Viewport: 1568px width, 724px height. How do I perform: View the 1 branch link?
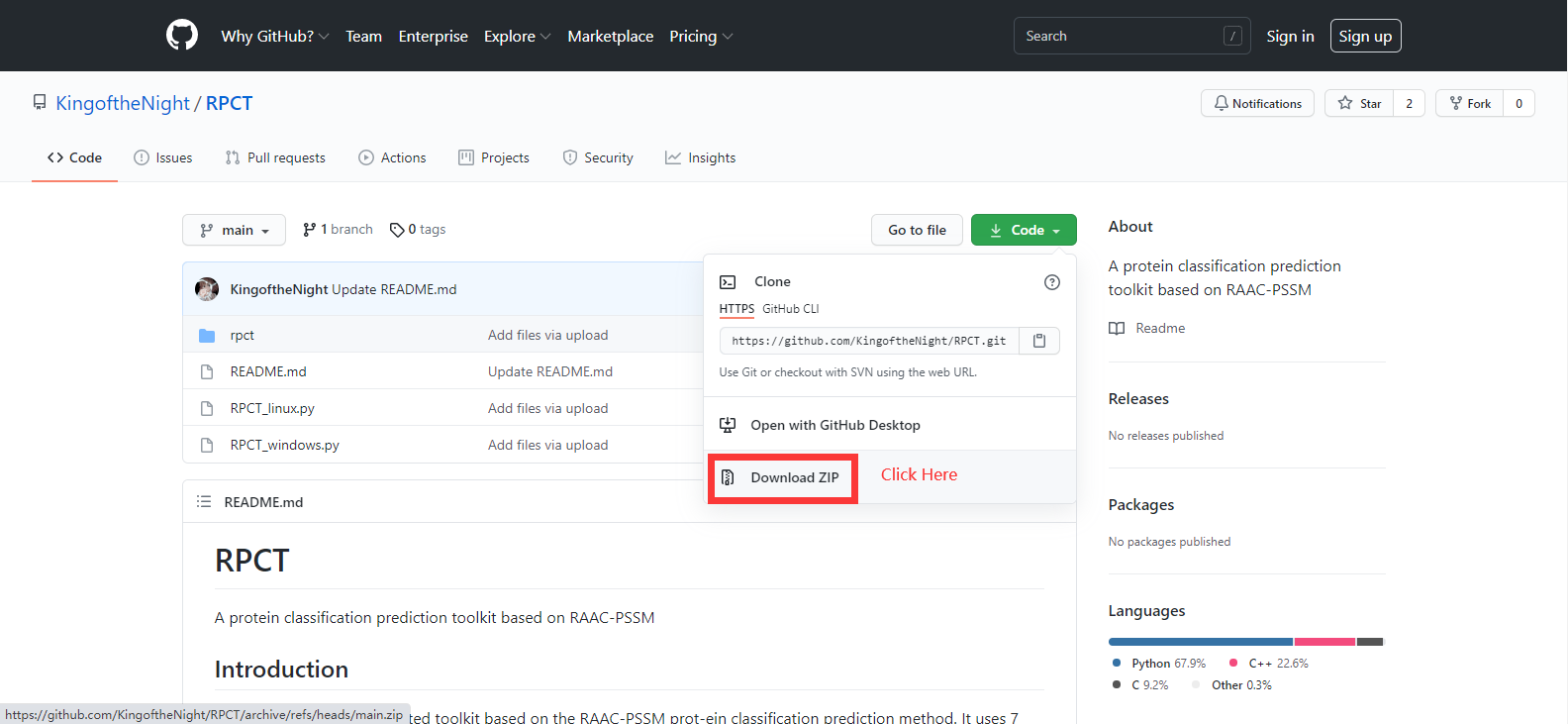point(338,230)
